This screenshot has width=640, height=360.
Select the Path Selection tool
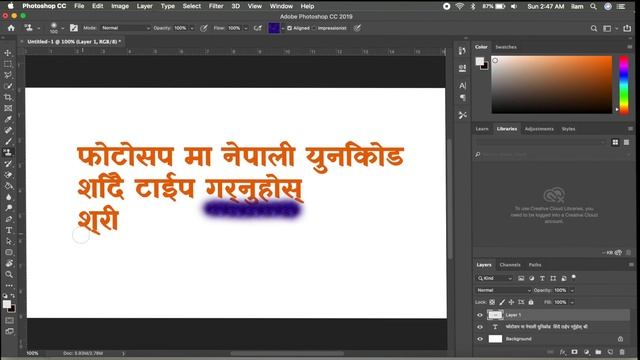(x=9, y=241)
